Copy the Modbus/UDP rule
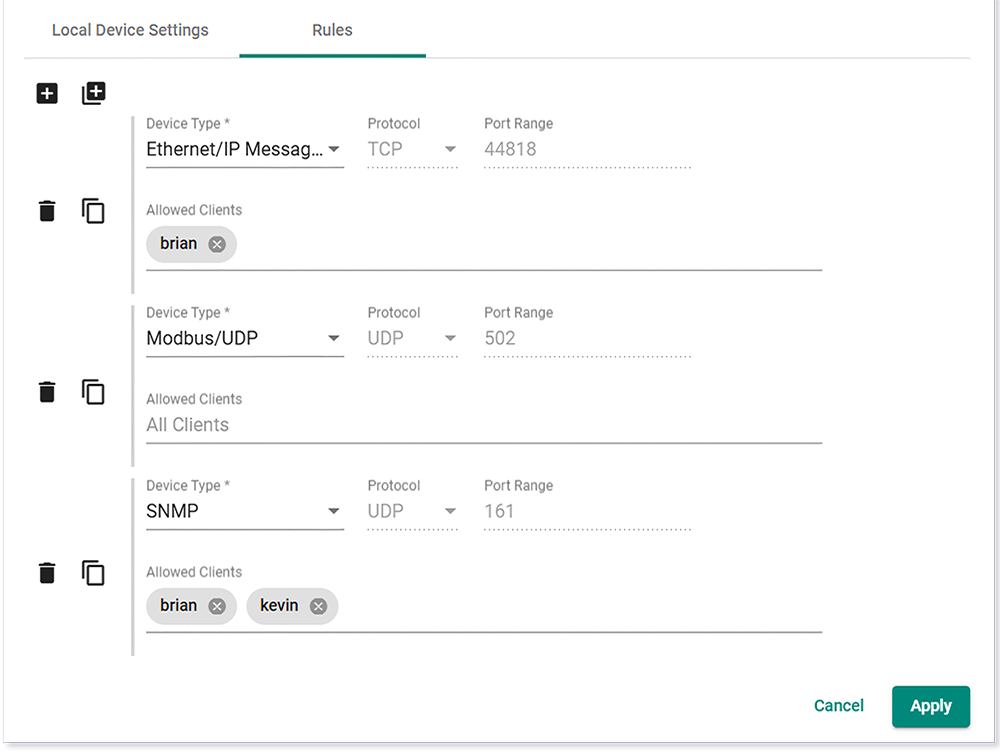1000x754 pixels. click(93, 391)
